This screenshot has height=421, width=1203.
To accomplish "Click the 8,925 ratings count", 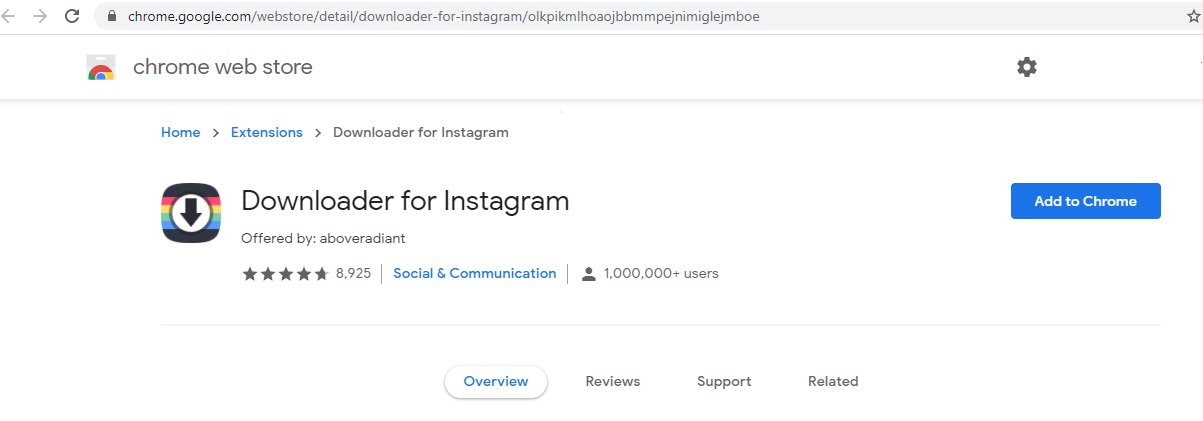I will tap(353, 273).
